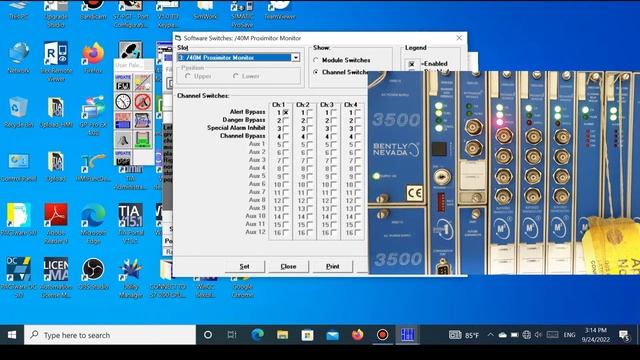Check Danger Bypass for Ch 1
The image size is (640, 360).
[x=286, y=120]
